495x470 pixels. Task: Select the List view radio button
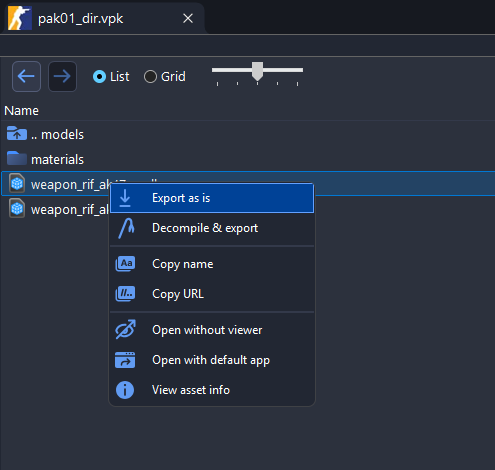click(99, 77)
